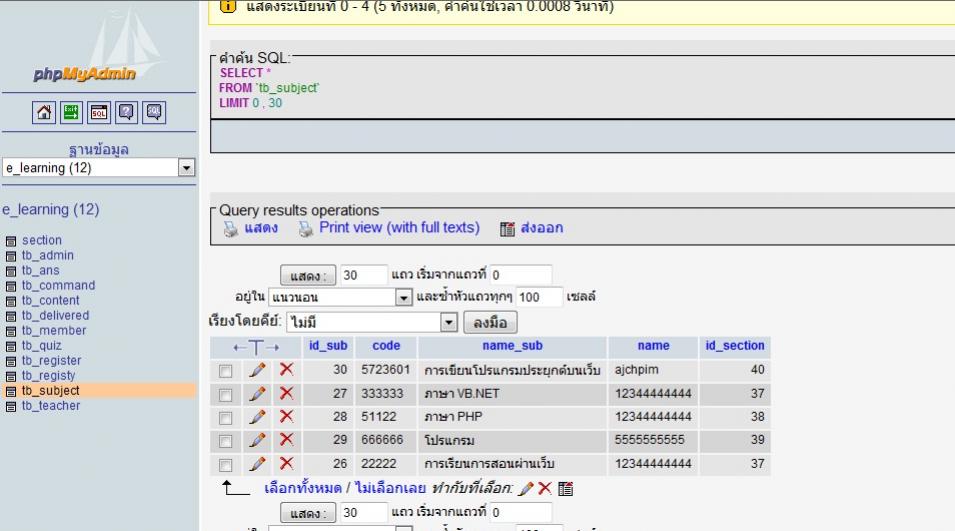
Task: Click table icon beside section
Action: point(10,241)
